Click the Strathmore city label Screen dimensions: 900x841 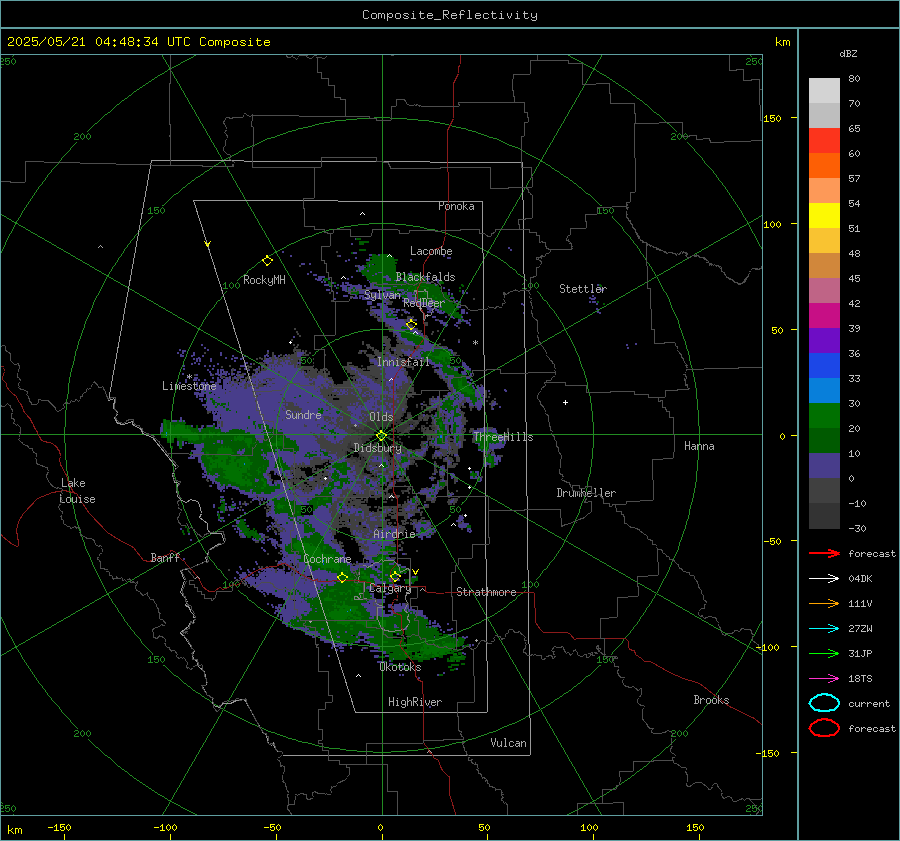pos(486,592)
